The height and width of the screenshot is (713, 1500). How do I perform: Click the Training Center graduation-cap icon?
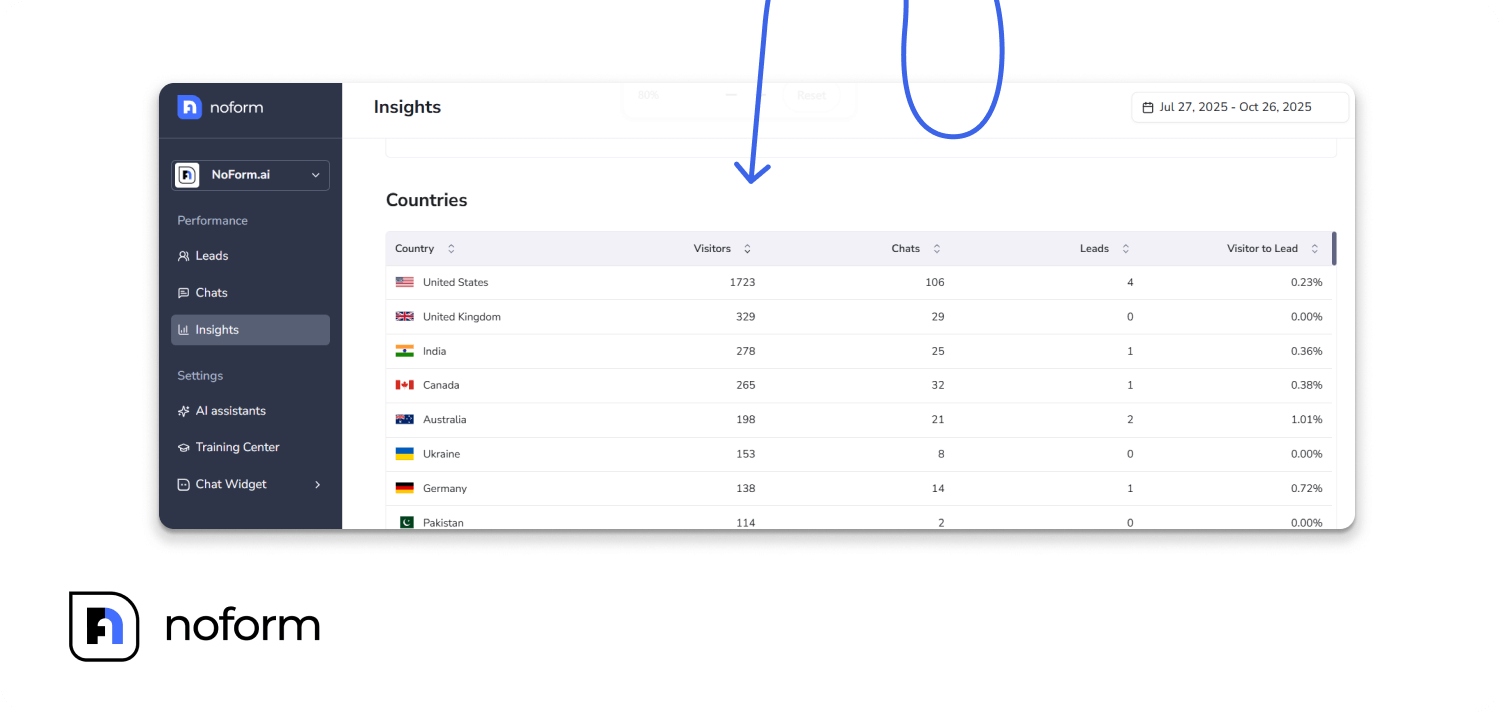tap(185, 447)
